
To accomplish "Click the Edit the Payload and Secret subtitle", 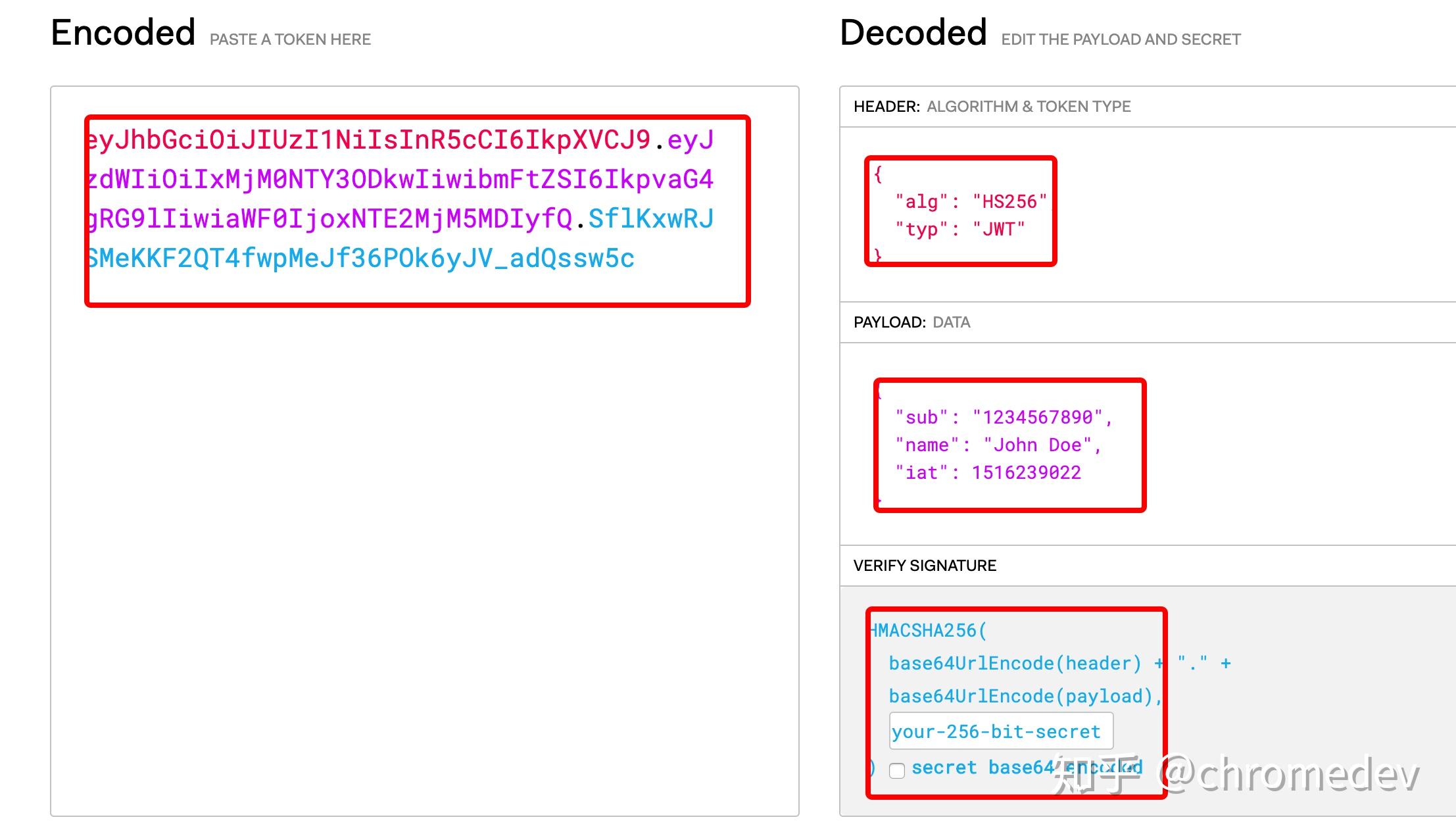I will point(1121,39).
